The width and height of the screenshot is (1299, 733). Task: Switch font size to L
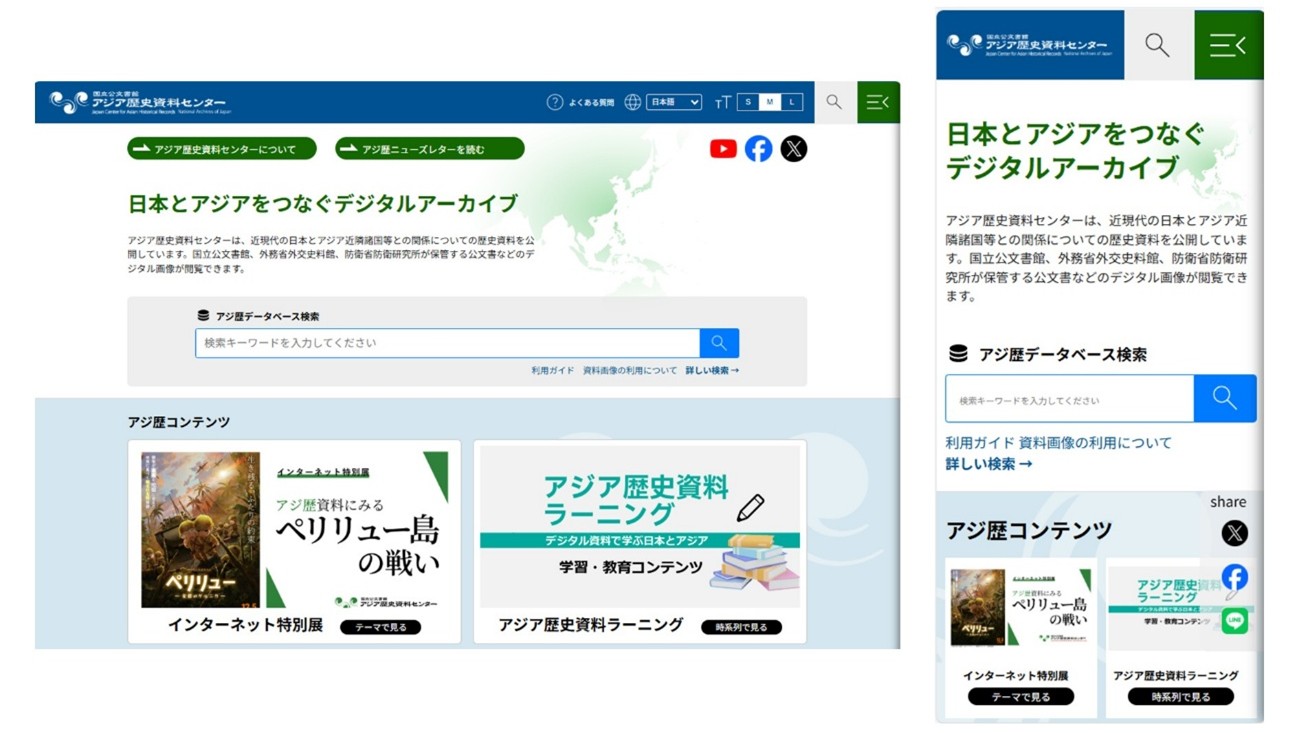tap(792, 102)
